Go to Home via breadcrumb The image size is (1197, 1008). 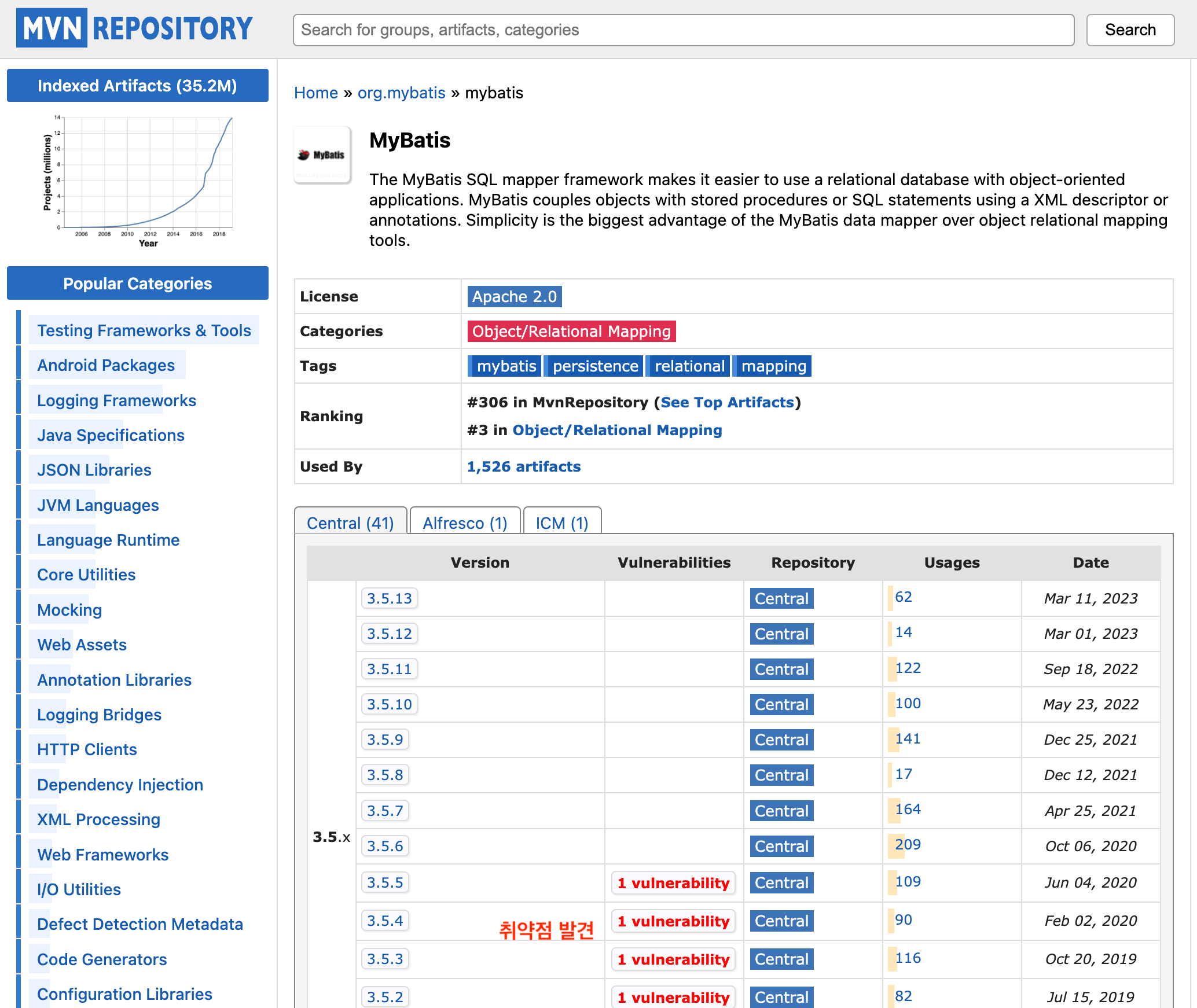tap(315, 93)
